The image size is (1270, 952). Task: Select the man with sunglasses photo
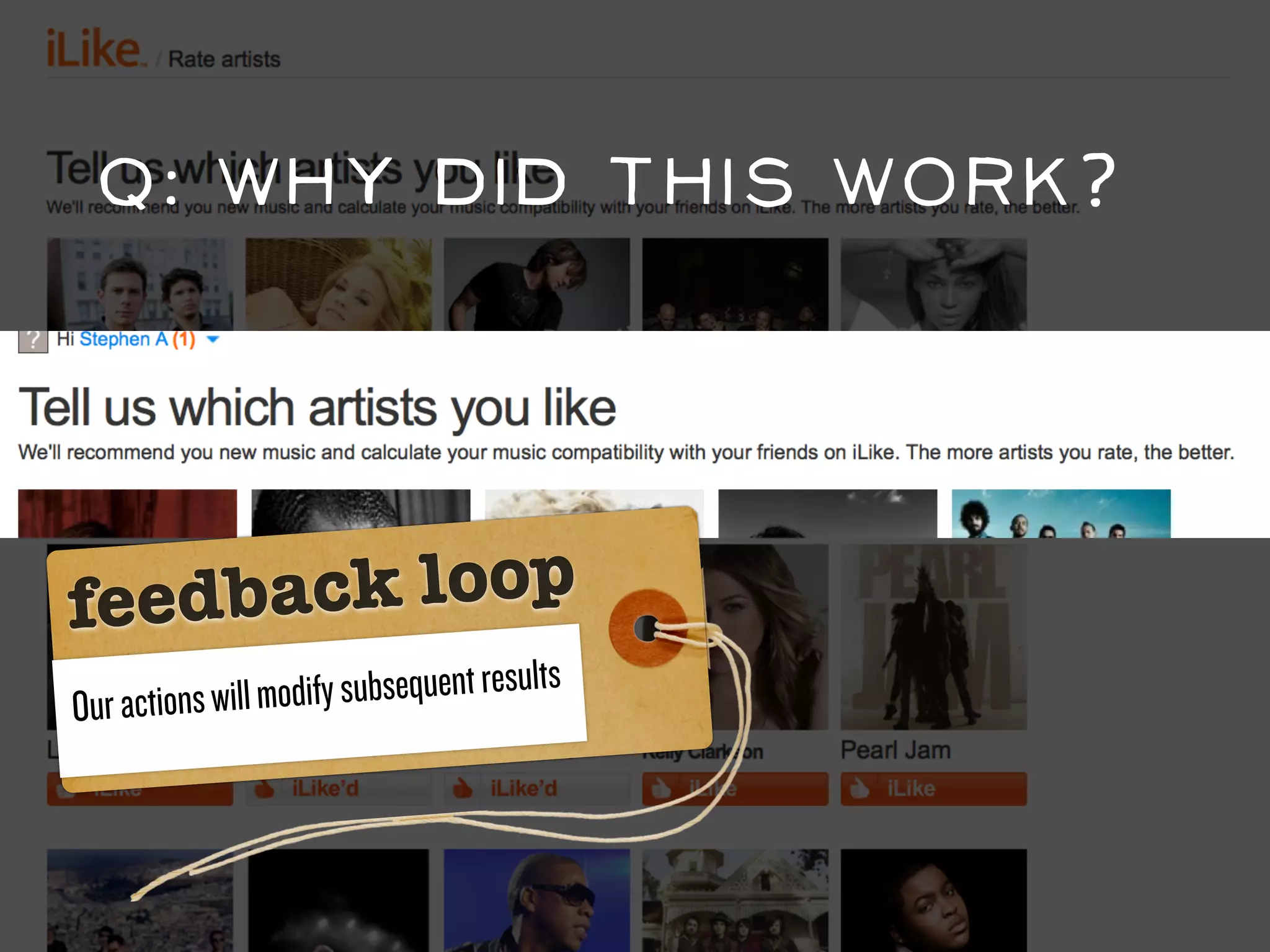click(537, 900)
